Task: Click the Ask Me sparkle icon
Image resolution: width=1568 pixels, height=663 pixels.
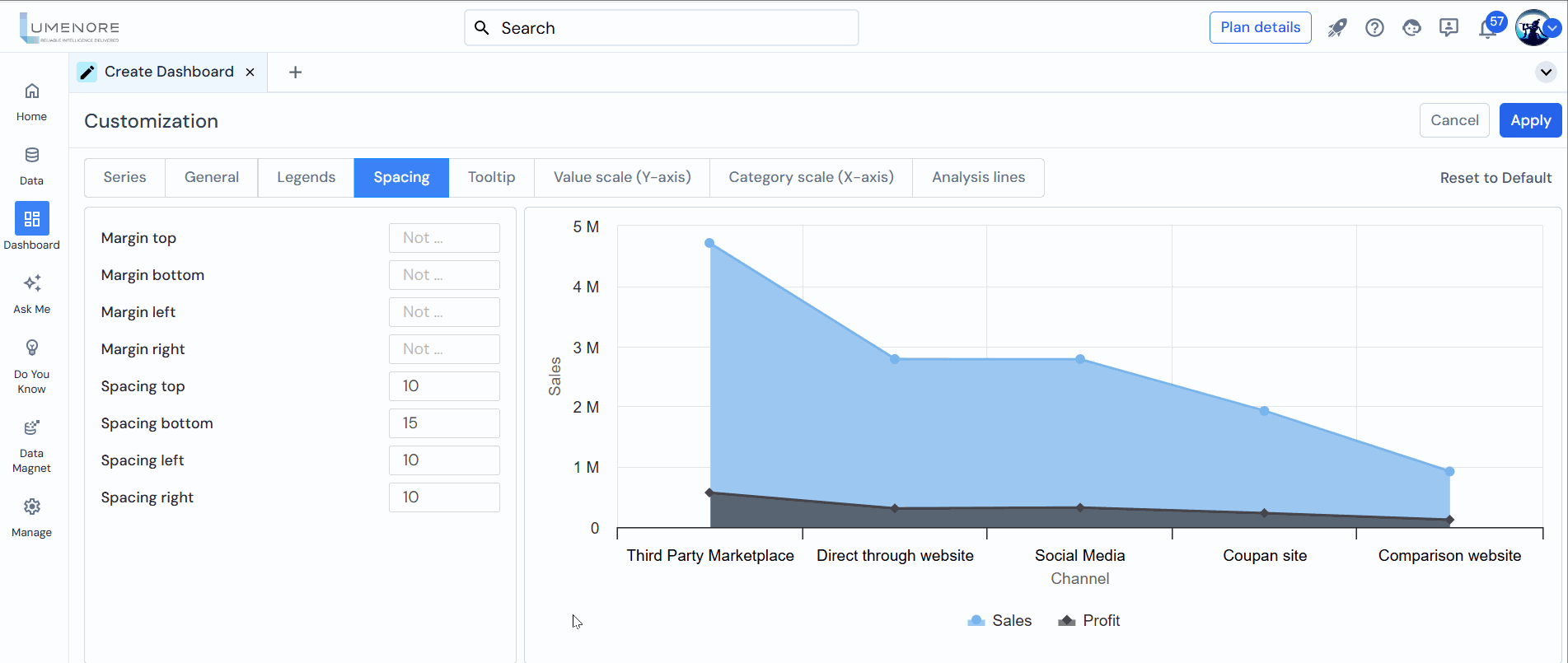Action: coord(31,284)
